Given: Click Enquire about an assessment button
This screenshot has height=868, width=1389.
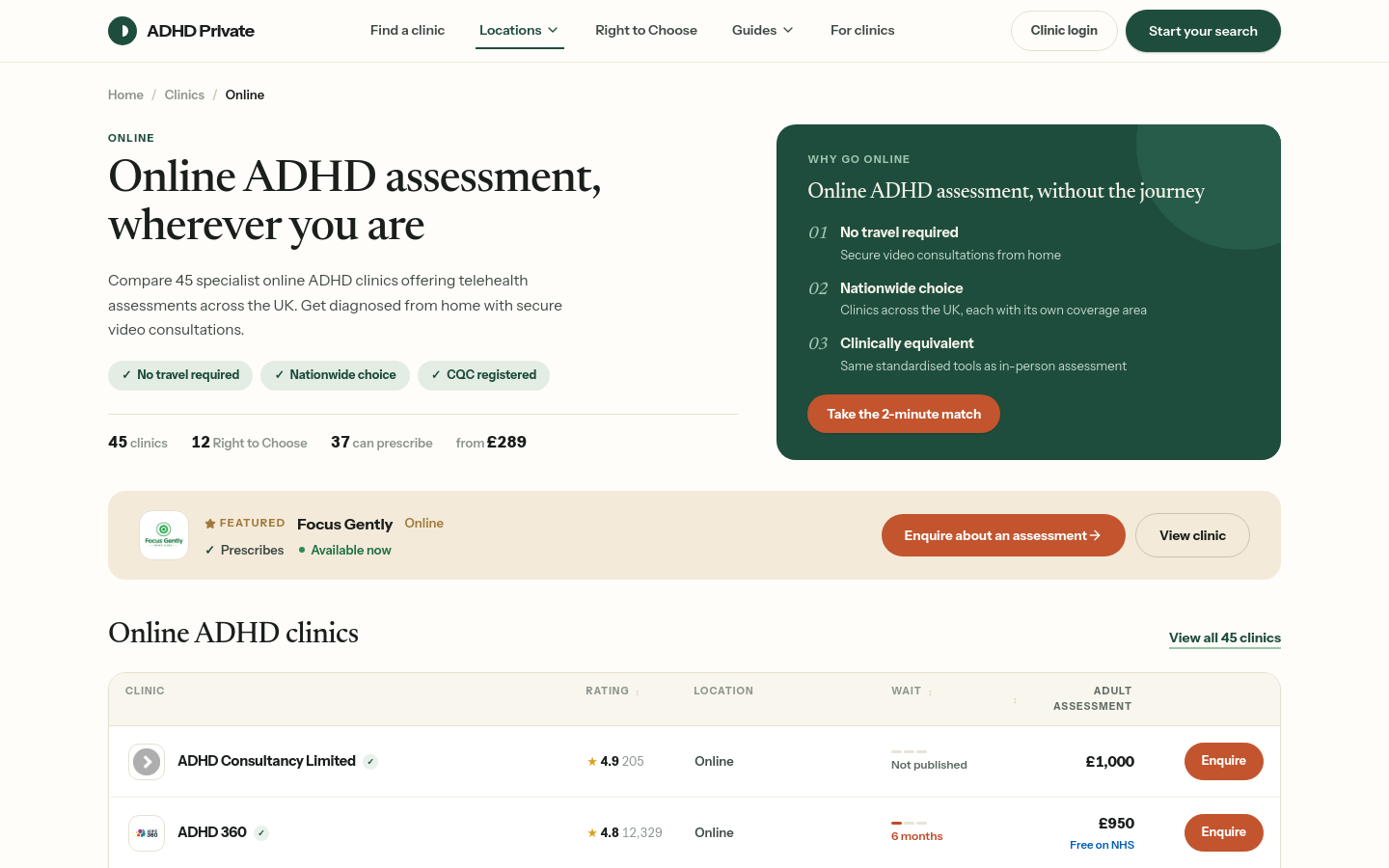Looking at the screenshot, I should point(1003,535).
